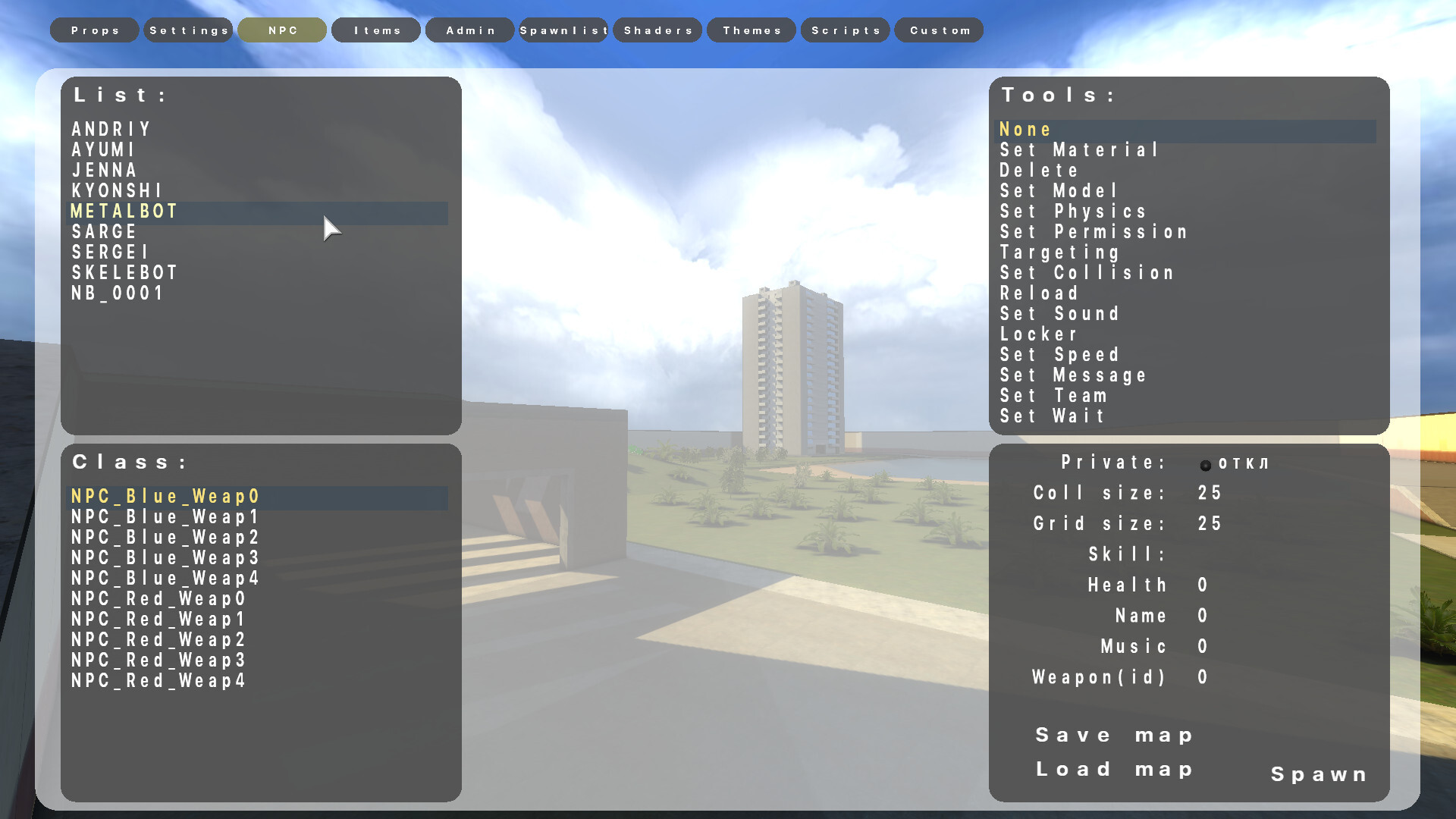Image resolution: width=1456 pixels, height=819 pixels.
Task: Select the Set Material tool
Action: (1079, 150)
